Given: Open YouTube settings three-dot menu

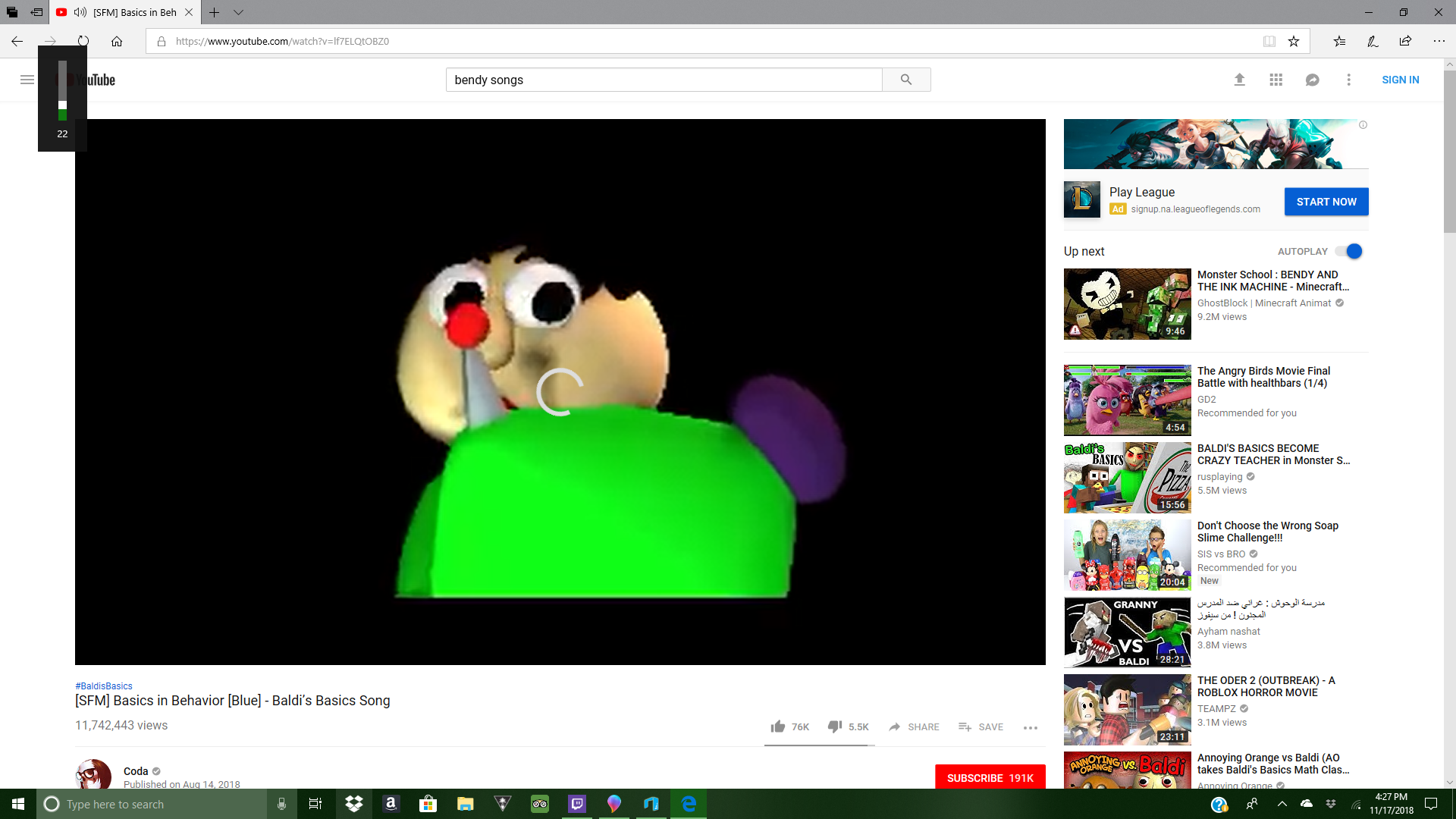Looking at the screenshot, I should 1349,80.
